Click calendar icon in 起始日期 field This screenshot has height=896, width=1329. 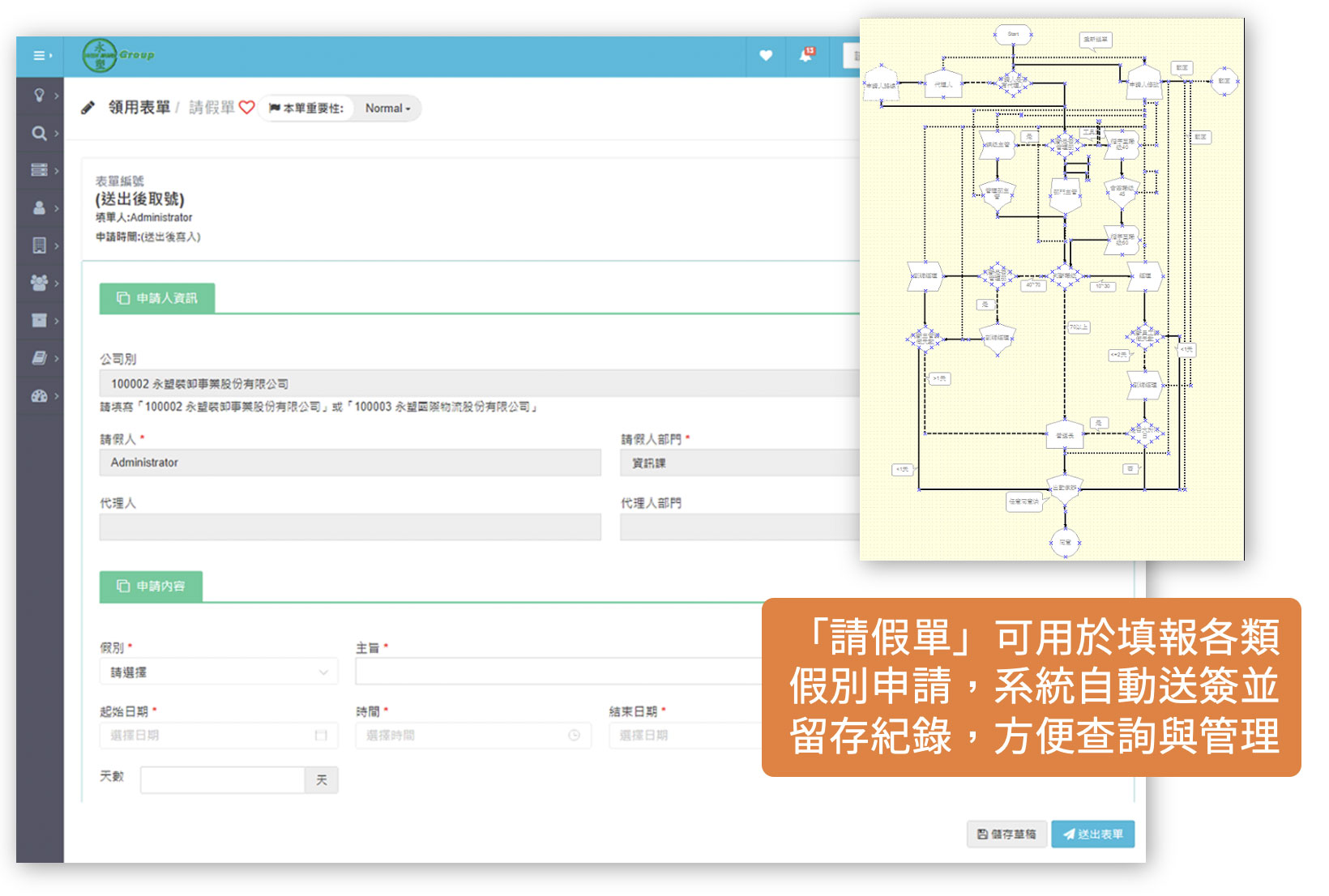321,736
